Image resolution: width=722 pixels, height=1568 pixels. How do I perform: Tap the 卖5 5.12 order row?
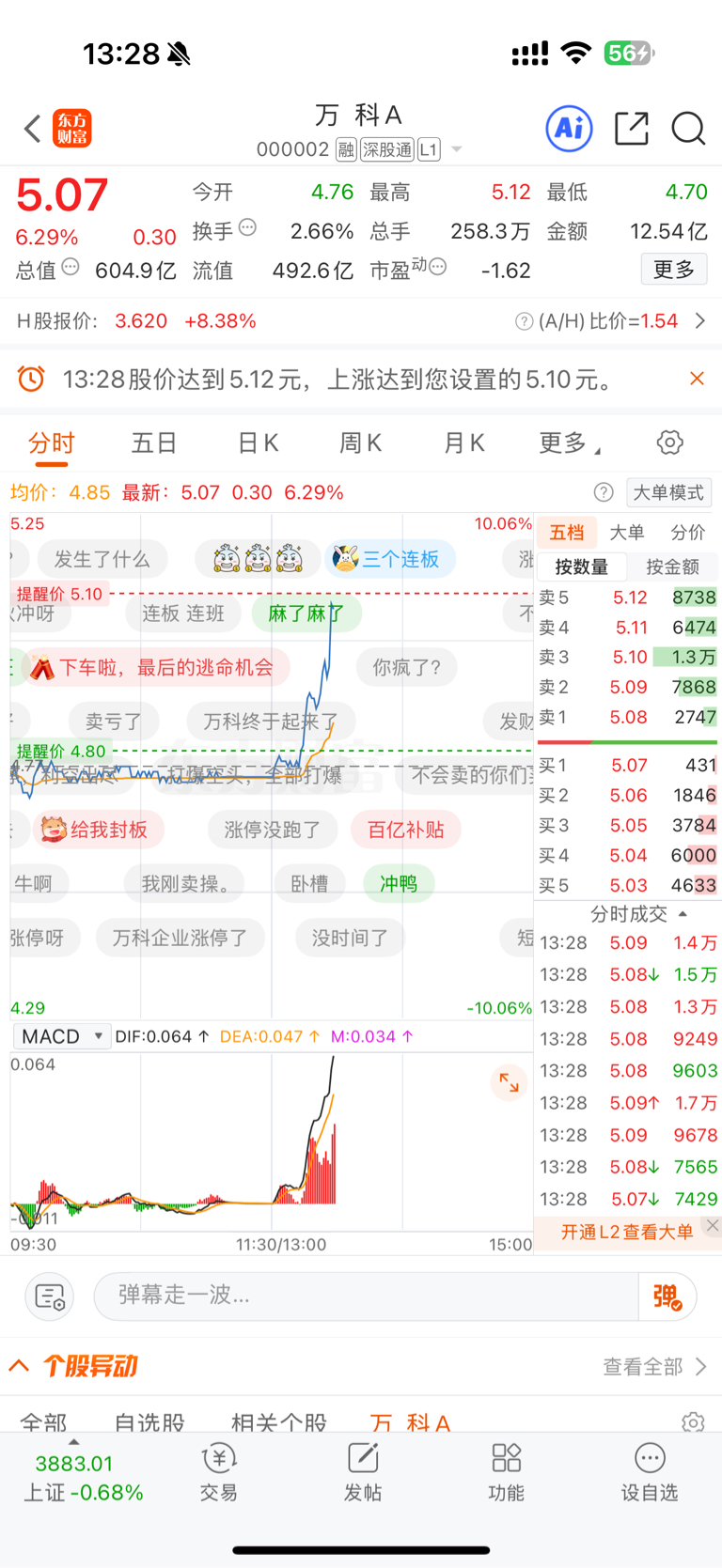point(627,598)
